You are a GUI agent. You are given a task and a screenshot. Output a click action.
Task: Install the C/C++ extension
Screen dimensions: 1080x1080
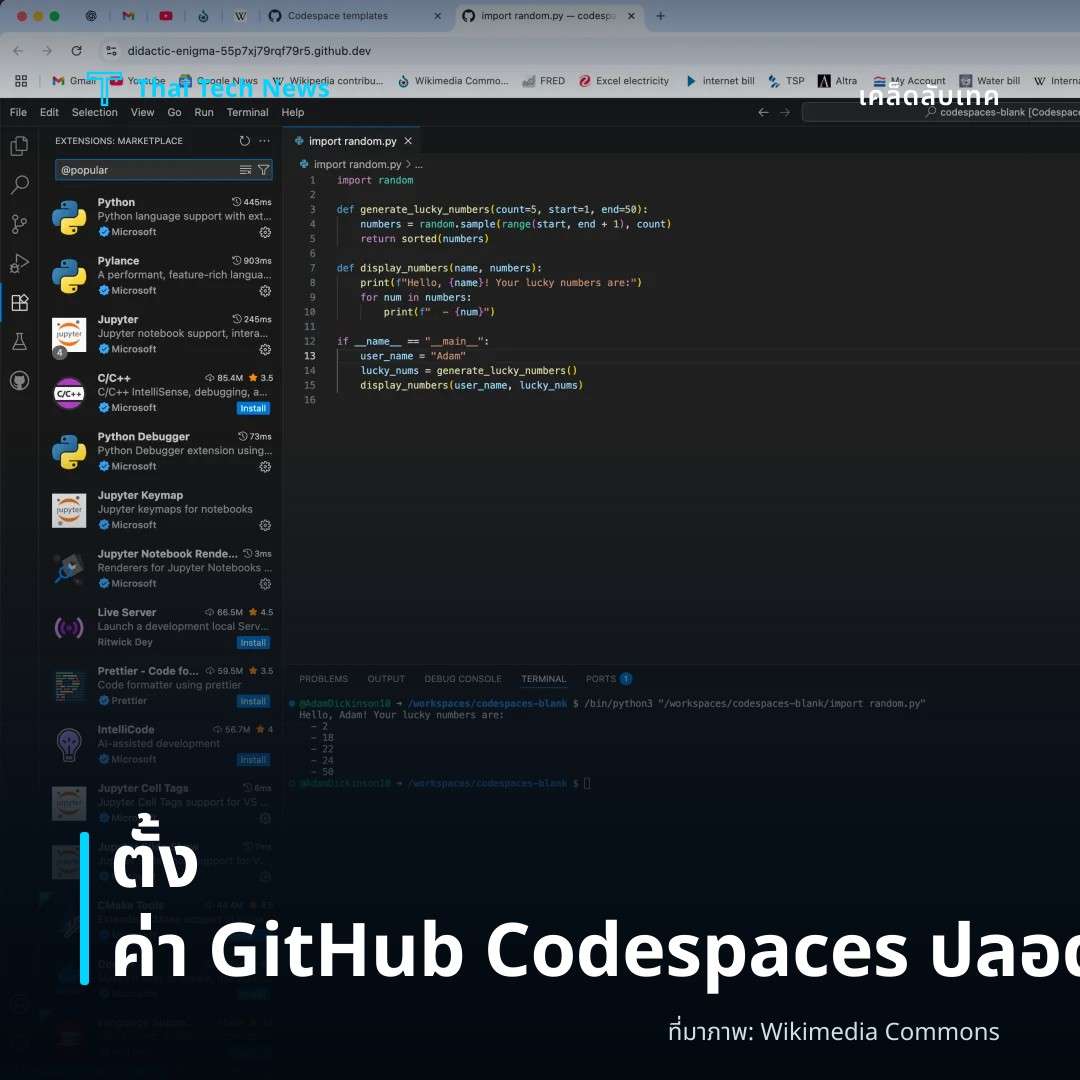pyautogui.click(x=253, y=408)
